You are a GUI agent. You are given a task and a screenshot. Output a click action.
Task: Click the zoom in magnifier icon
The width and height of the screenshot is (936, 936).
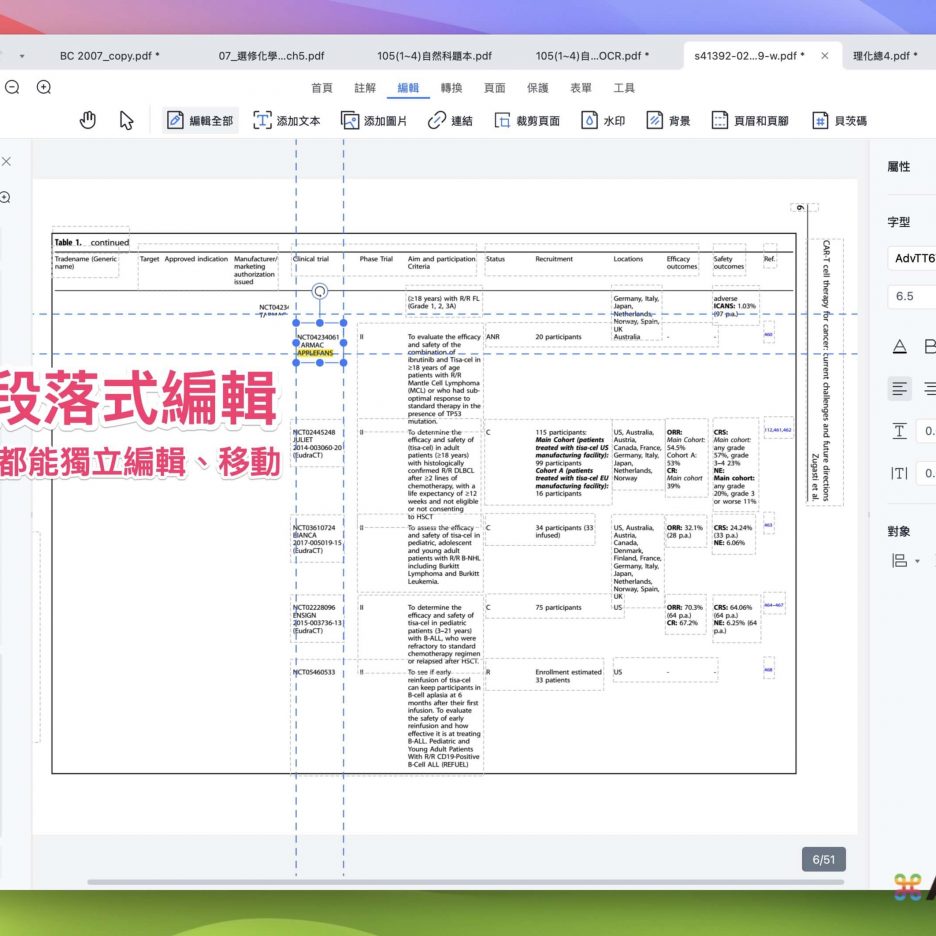pyautogui.click(x=44, y=87)
